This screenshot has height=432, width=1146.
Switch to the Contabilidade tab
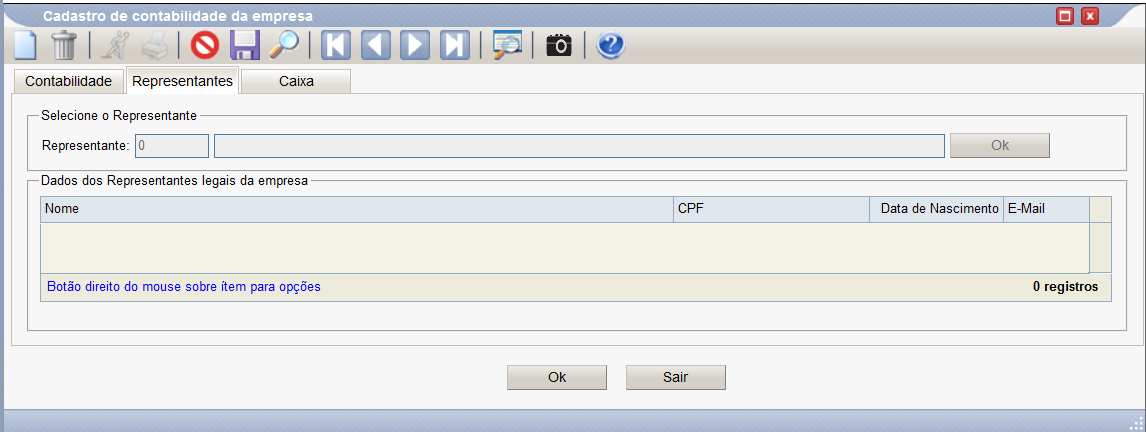pos(69,81)
